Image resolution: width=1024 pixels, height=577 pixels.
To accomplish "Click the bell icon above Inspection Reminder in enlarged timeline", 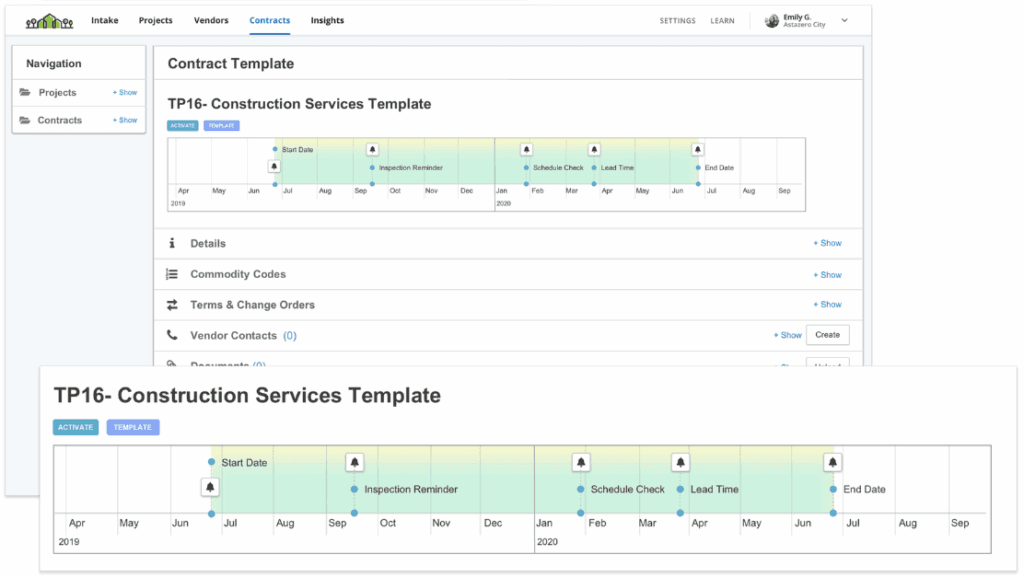I will click(x=355, y=462).
